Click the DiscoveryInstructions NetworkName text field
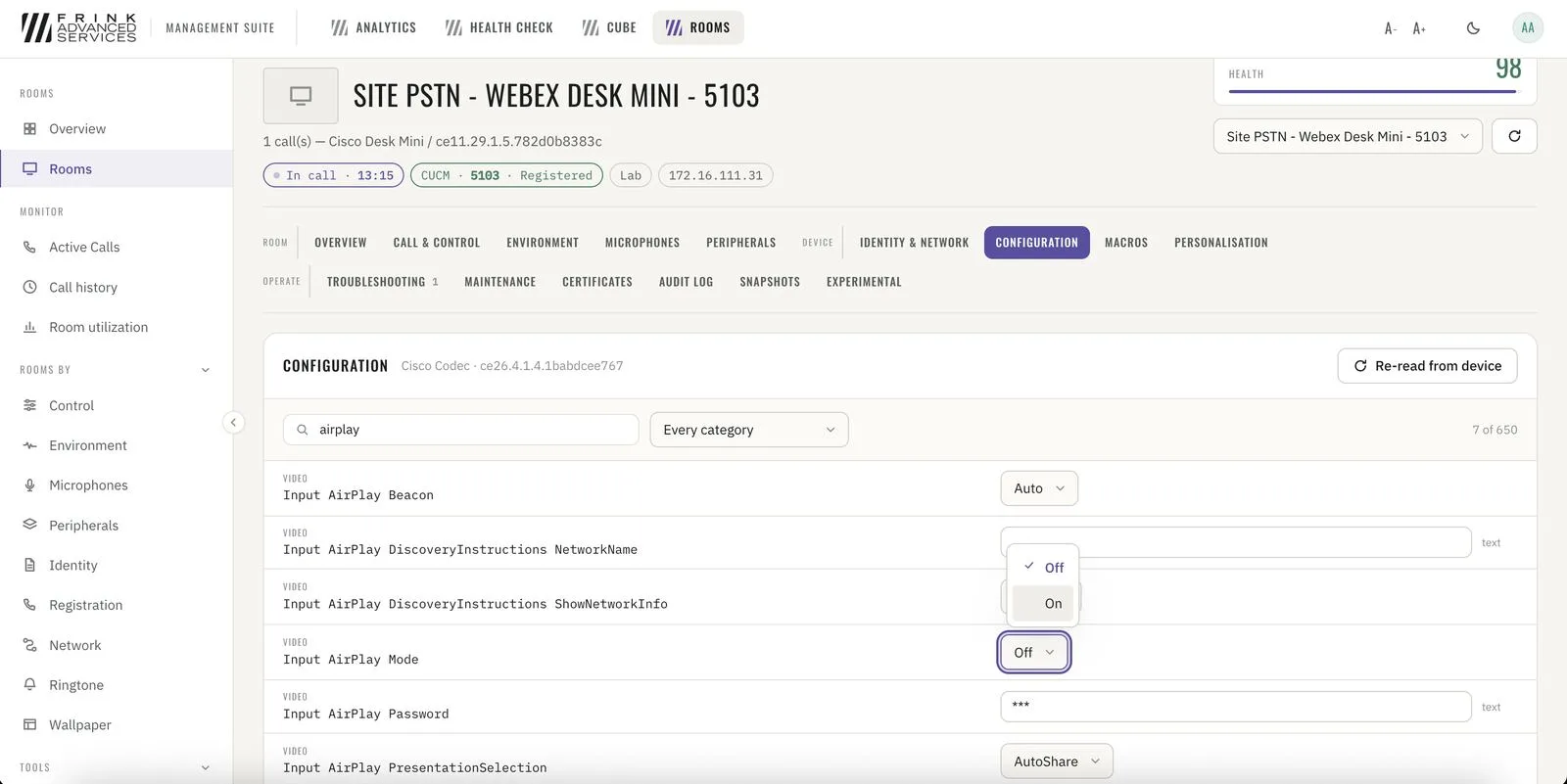Screen dimensions: 1567x784 [x=1236, y=542]
